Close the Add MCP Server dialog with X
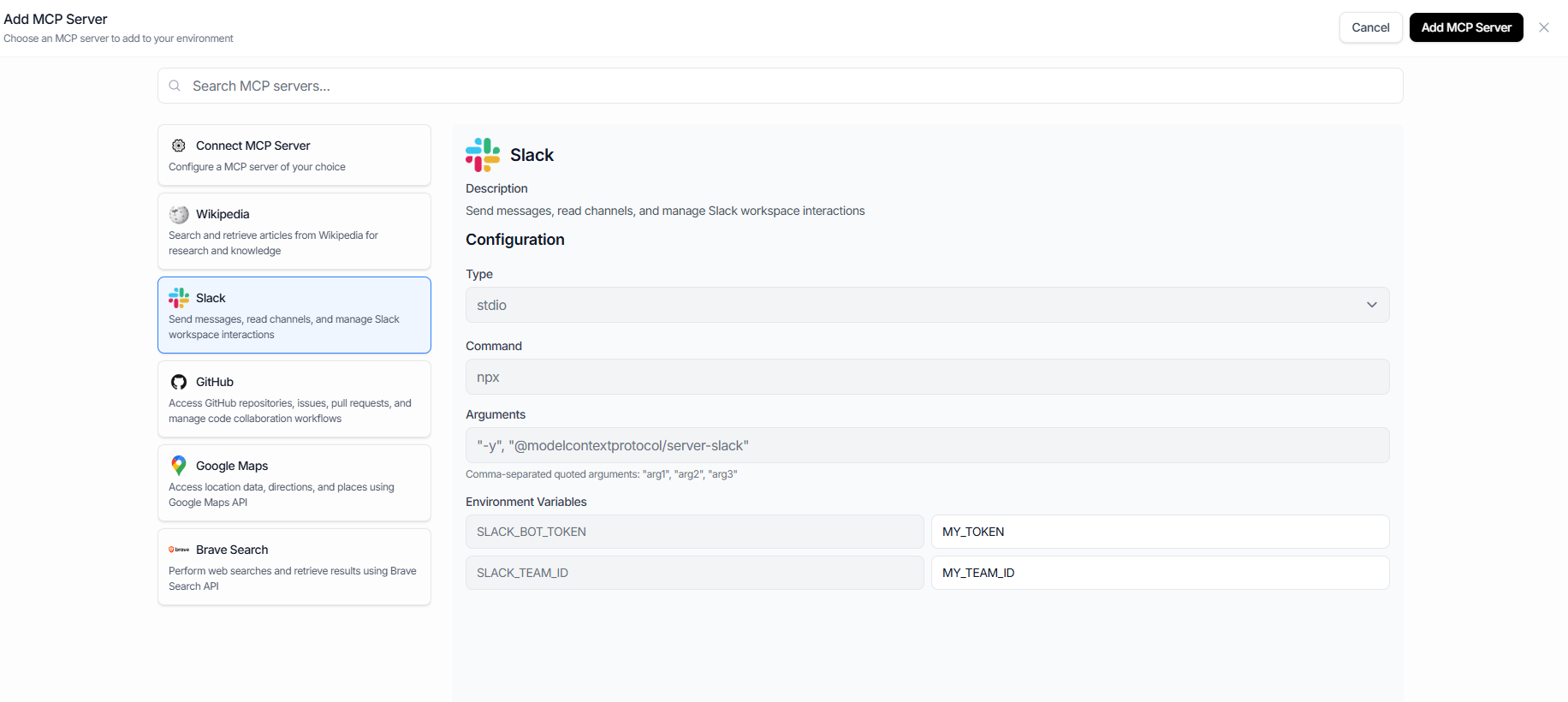The height and width of the screenshot is (702, 1568). (1544, 27)
